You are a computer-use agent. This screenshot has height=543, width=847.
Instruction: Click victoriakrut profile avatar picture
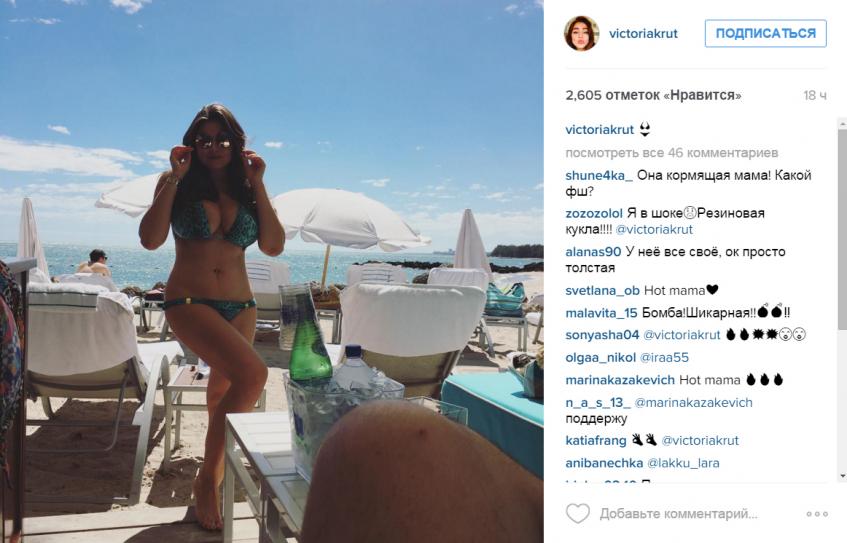coord(582,33)
